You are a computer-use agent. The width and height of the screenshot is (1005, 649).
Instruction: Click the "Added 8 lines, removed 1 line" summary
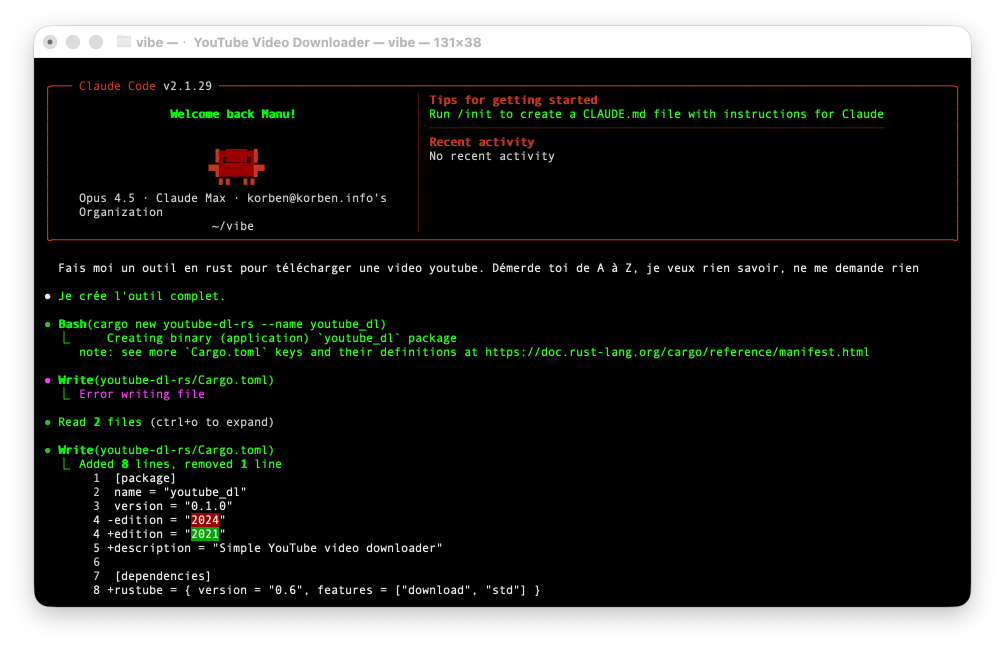point(180,464)
